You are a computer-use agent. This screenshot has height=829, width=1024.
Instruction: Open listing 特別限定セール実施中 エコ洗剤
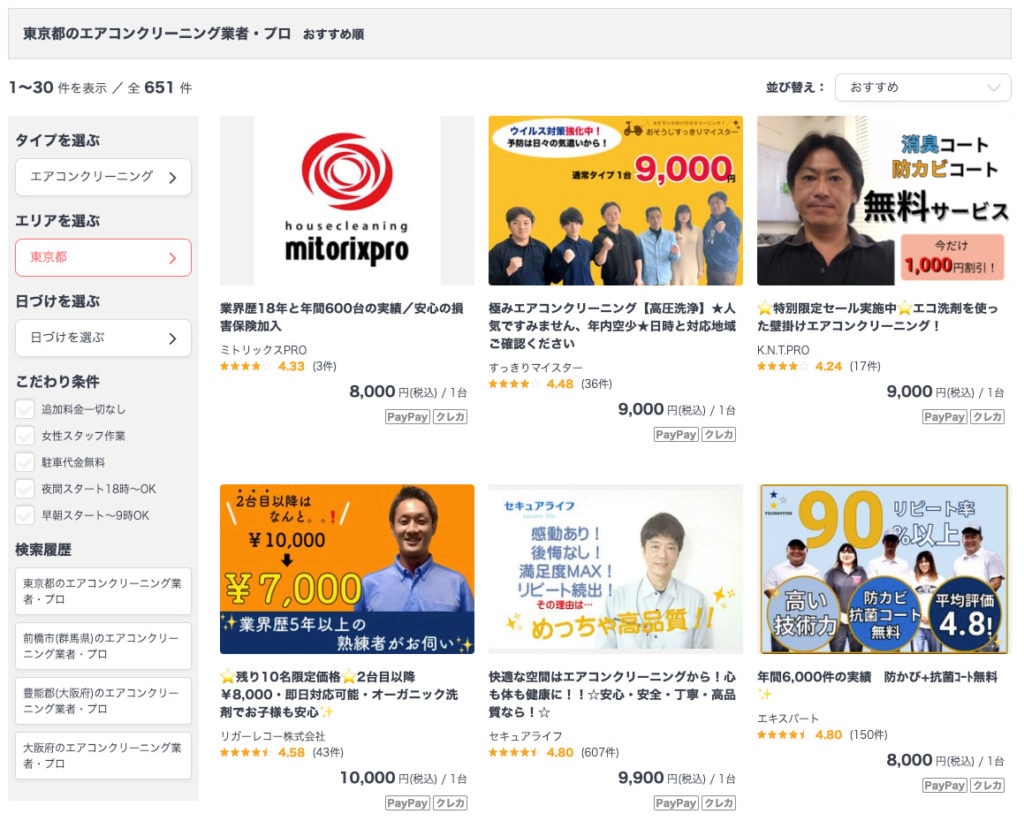[878, 317]
